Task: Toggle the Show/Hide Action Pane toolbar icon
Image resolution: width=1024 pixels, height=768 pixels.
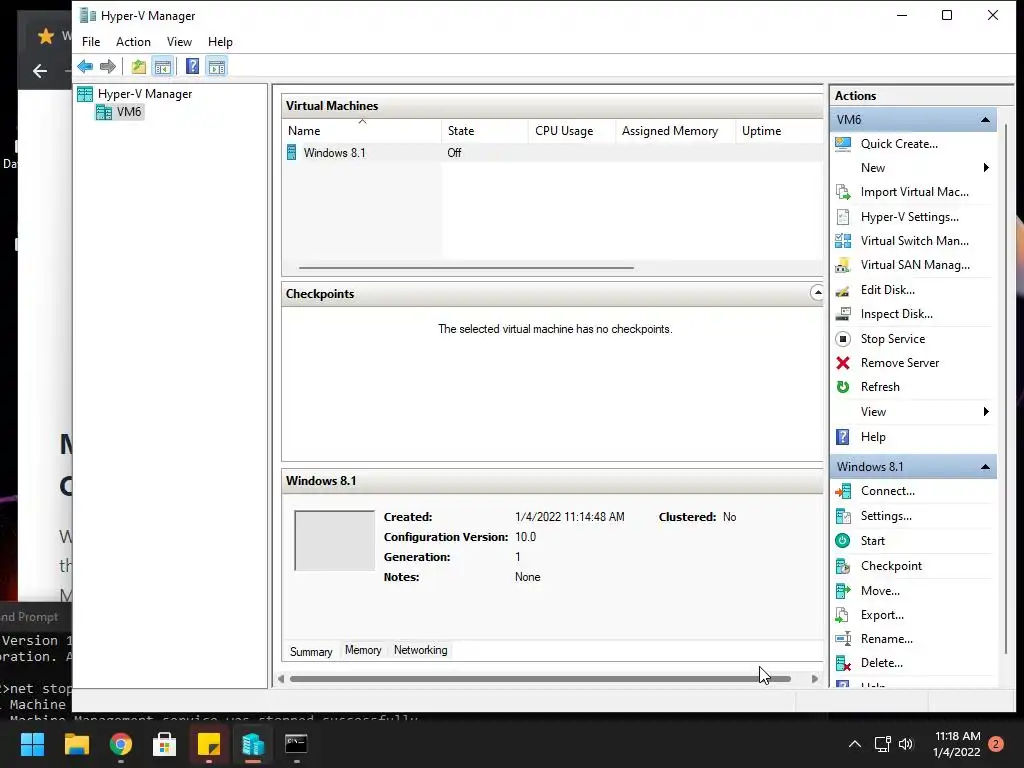Action: point(217,66)
